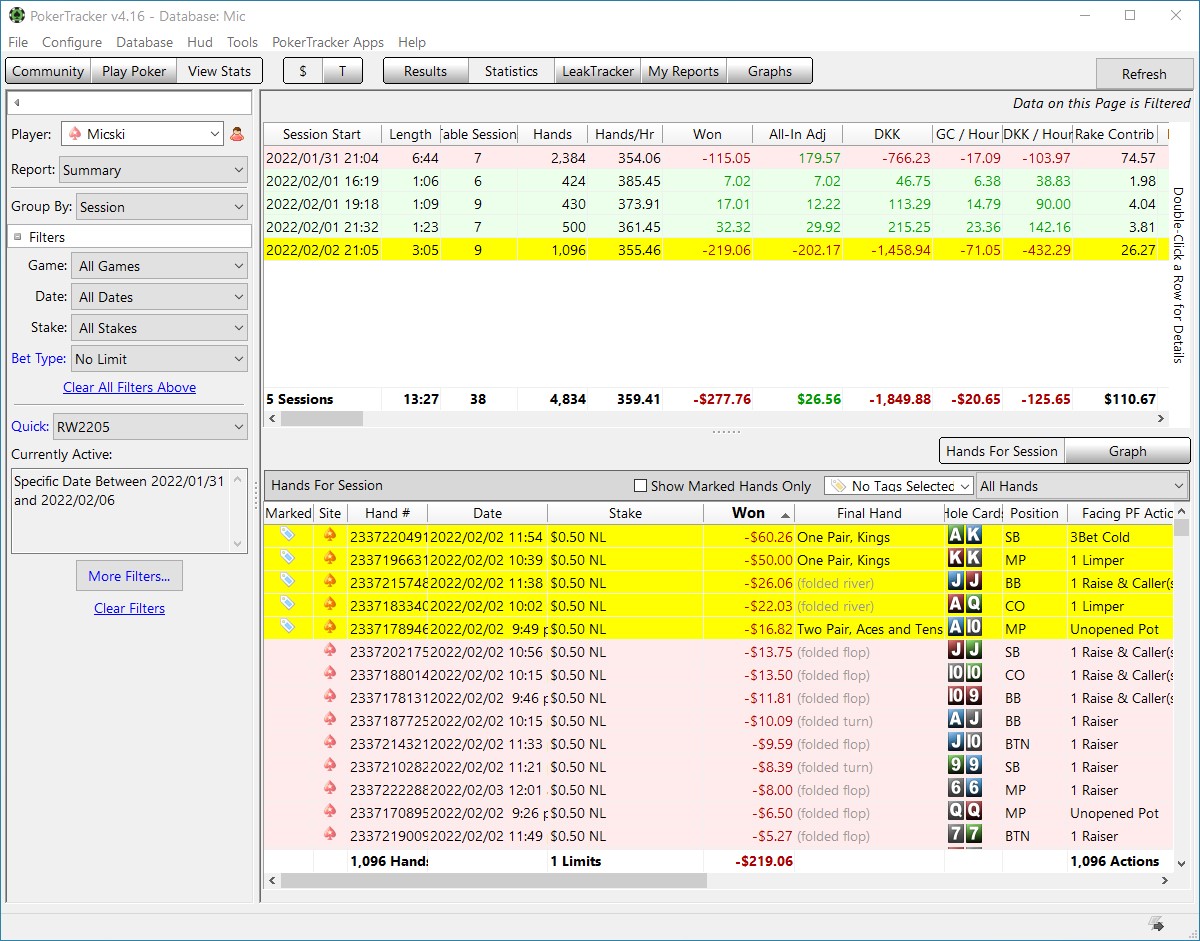Click the Currently Active filter text box
The height and width of the screenshot is (941, 1200).
(129, 510)
